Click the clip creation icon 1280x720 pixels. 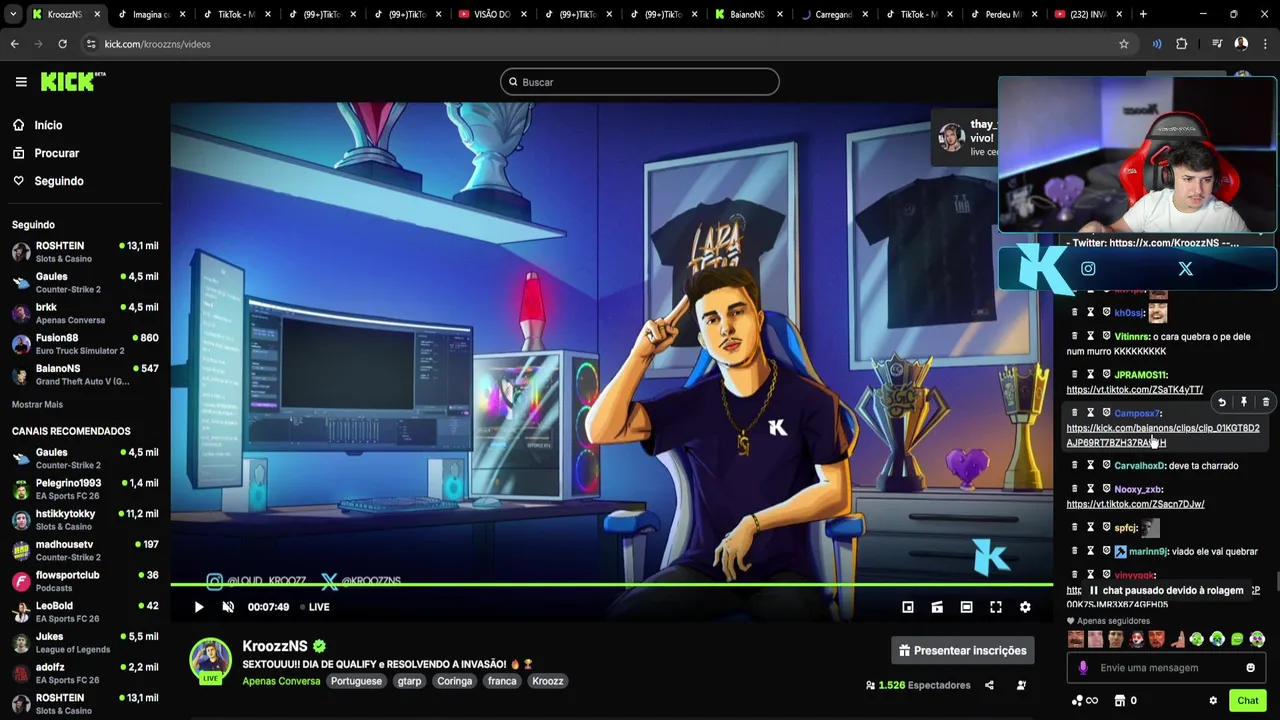click(x=937, y=607)
